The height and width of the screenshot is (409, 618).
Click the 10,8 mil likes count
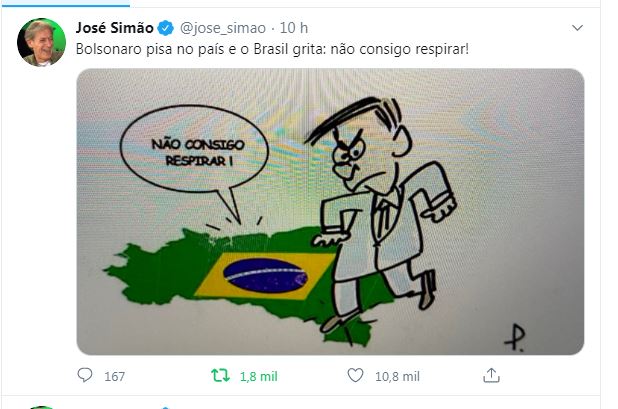tap(397, 377)
